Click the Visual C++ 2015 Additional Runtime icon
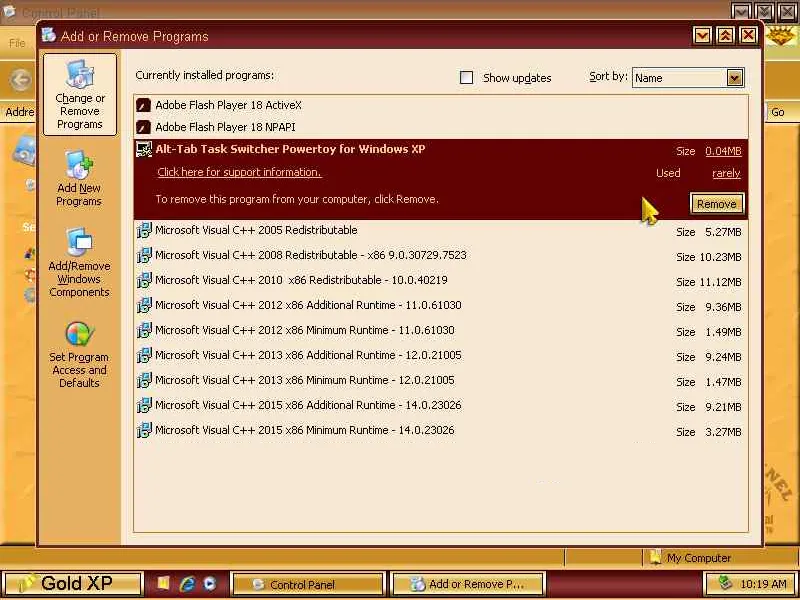 pos(144,406)
